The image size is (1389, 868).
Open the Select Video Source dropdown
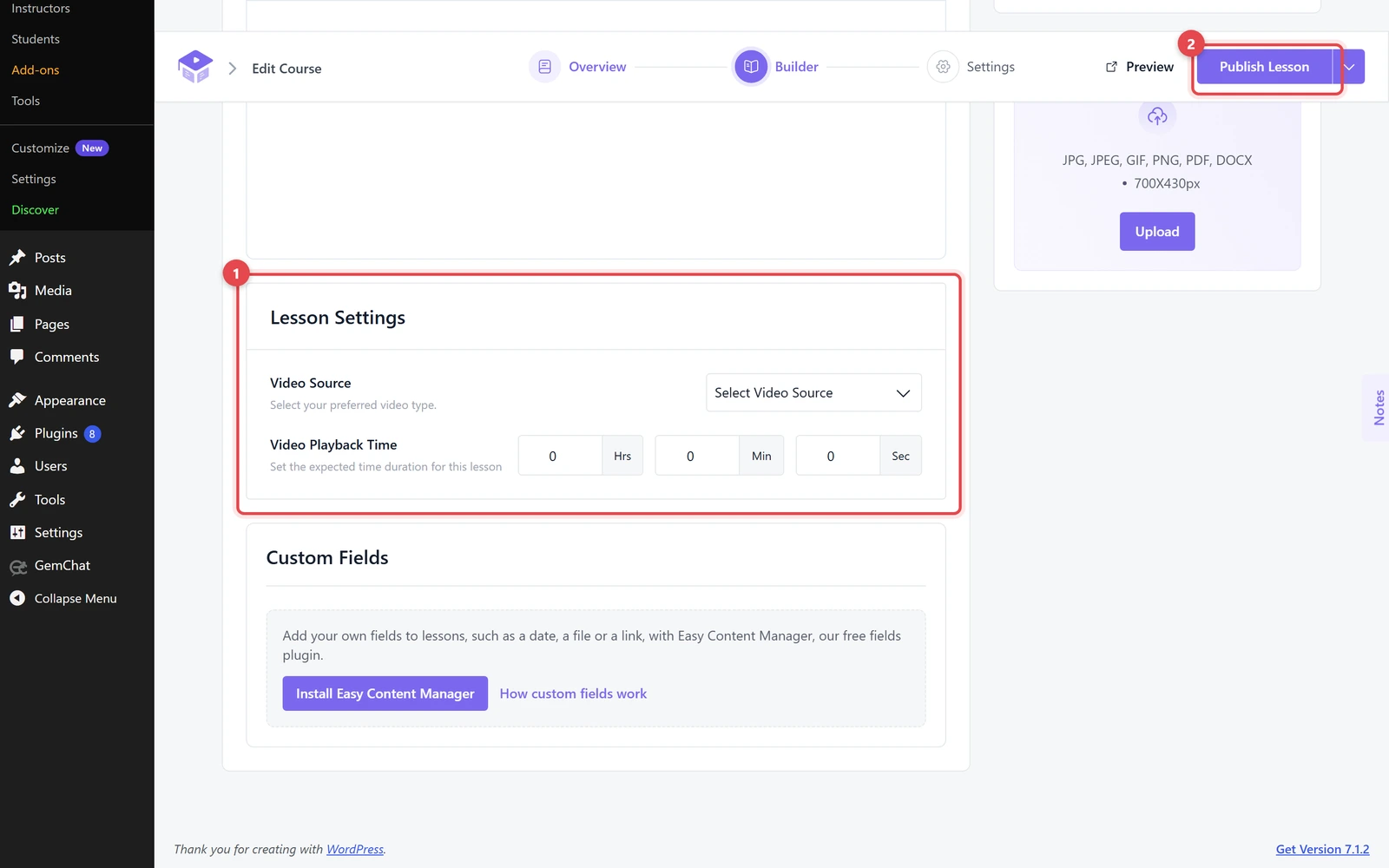[813, 392]
